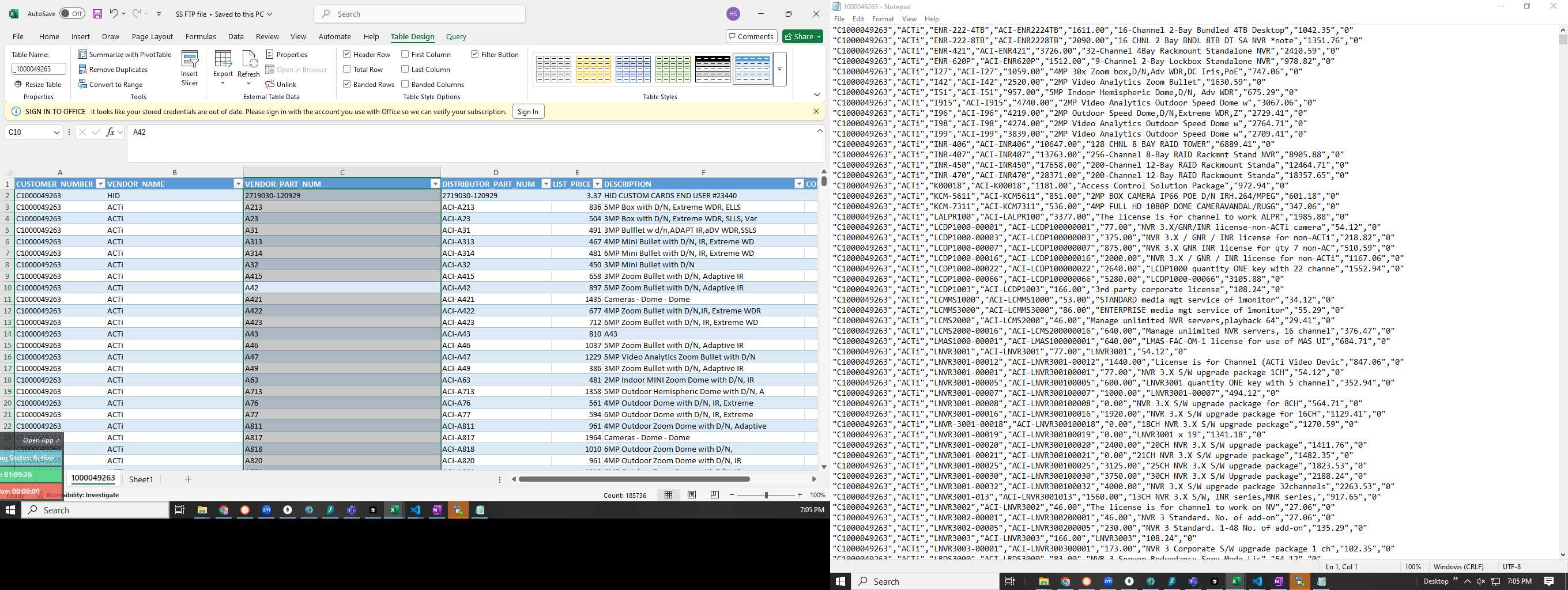Check the Banded Columns checkbox
Image resolution: width=1568 pixels, height=590 pixels.
[405, 85]
